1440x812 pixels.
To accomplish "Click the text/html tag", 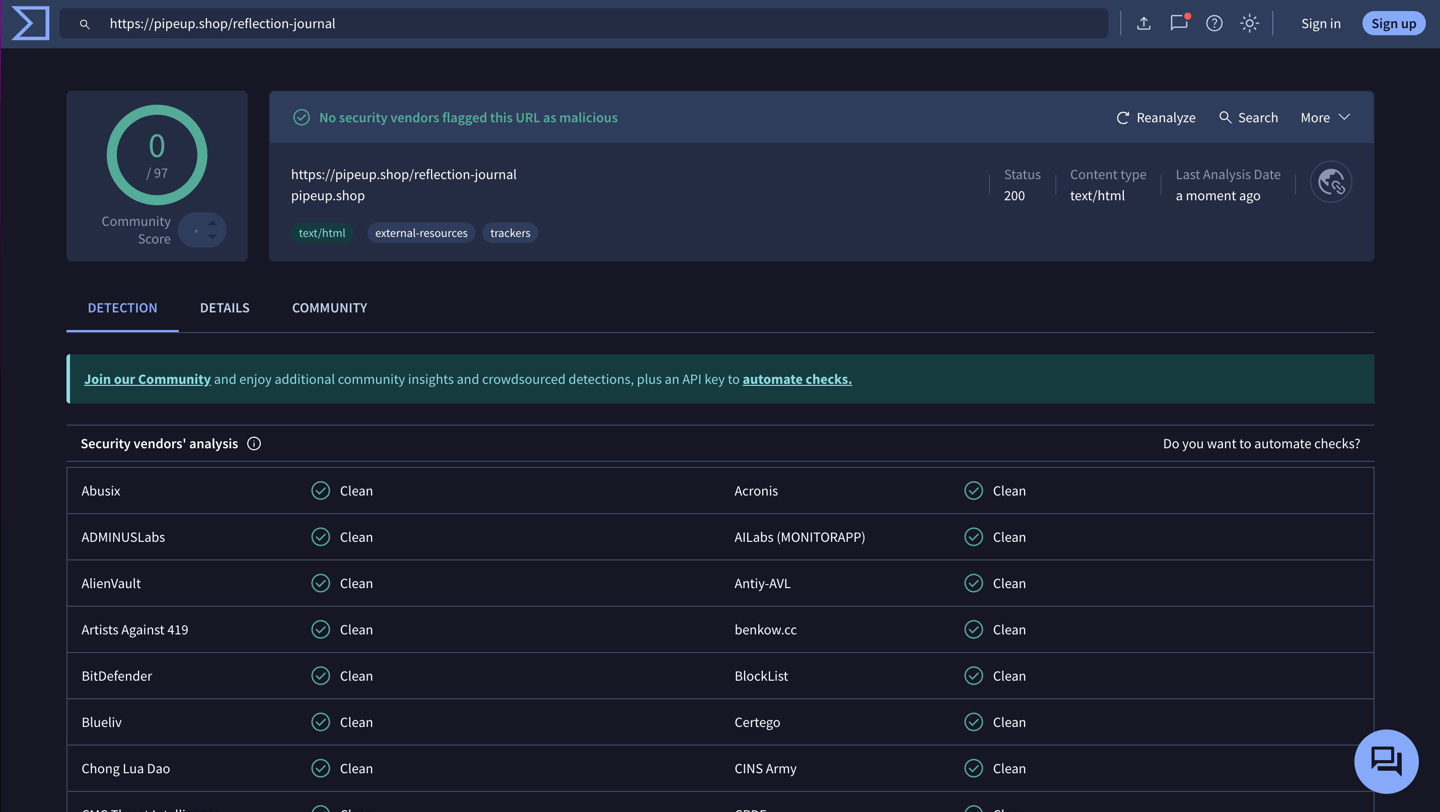I will 322,233.
